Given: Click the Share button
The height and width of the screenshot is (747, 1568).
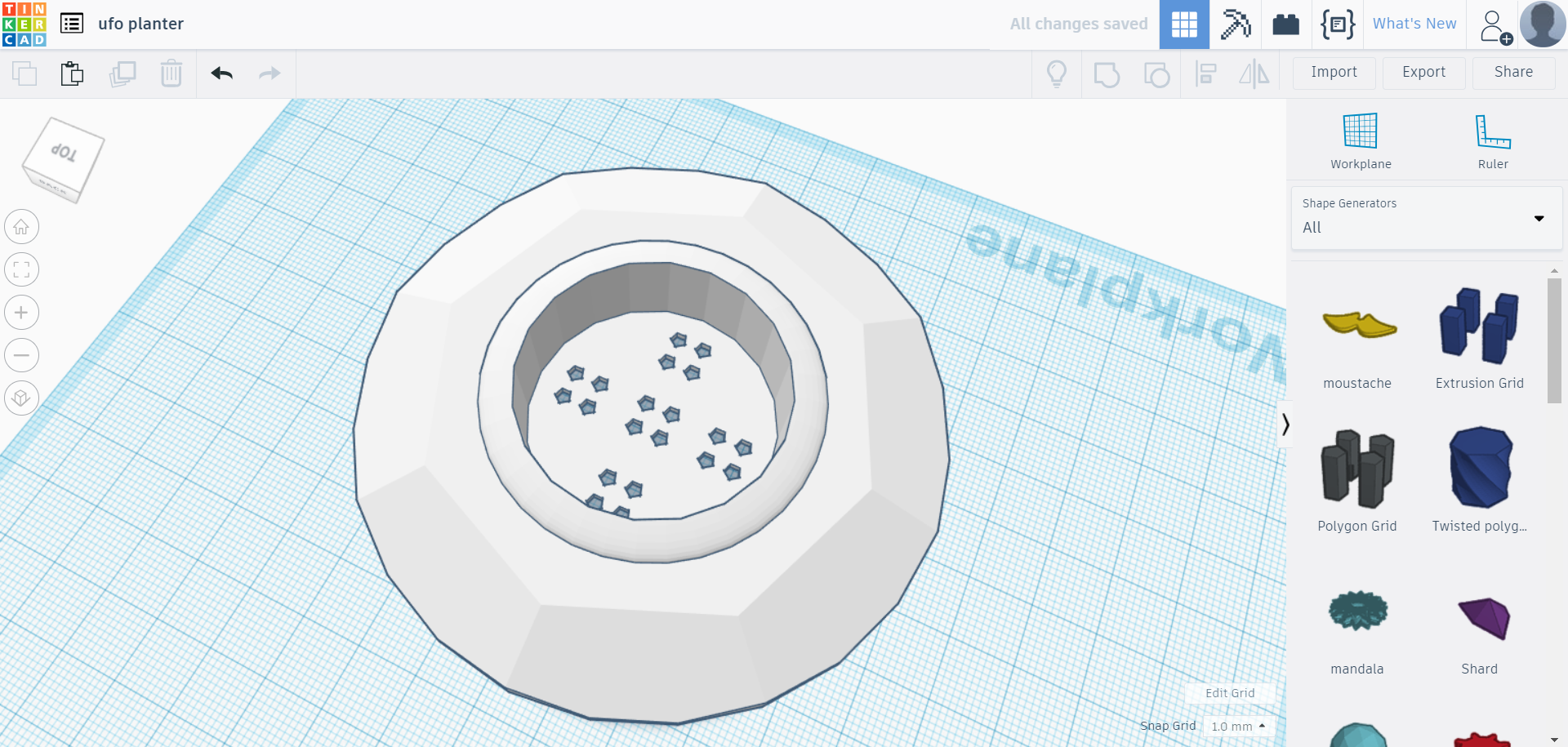Looking at the screenshot, I should point(1513,73).
